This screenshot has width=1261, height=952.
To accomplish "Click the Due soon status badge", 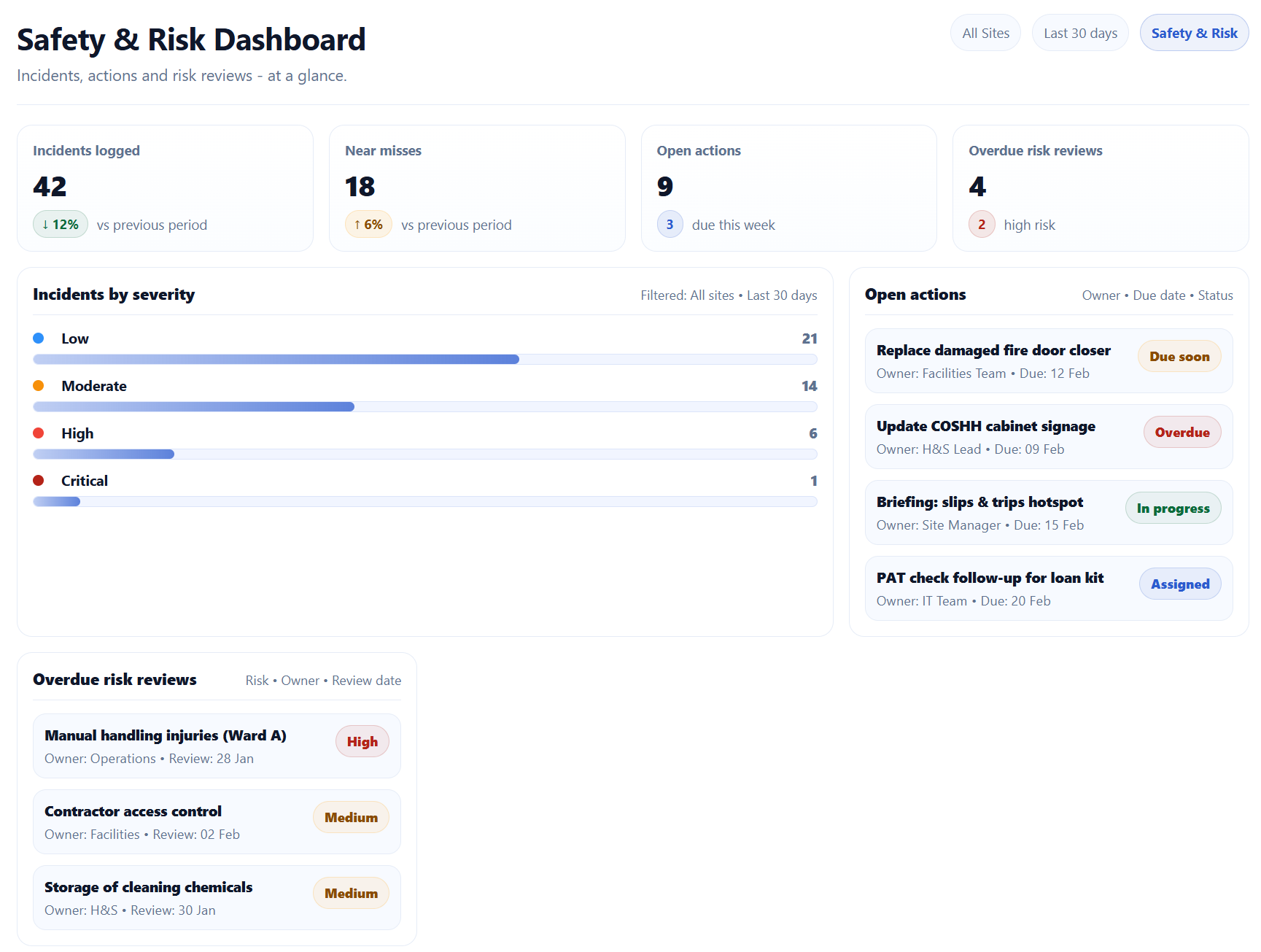I will (1179, 357).
